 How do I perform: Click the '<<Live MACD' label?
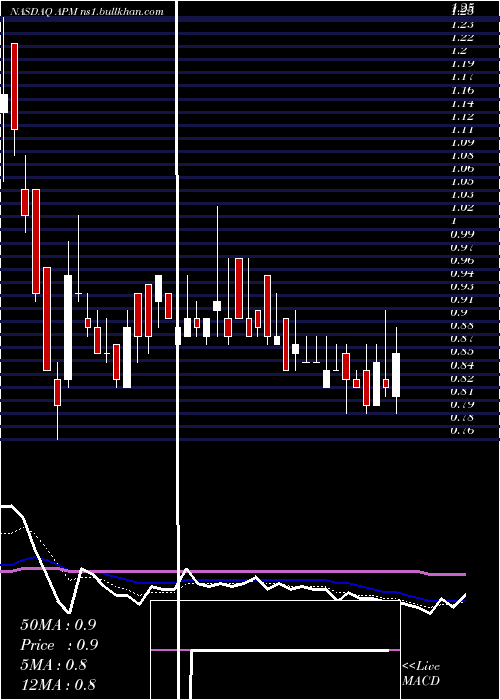(421, 673)
